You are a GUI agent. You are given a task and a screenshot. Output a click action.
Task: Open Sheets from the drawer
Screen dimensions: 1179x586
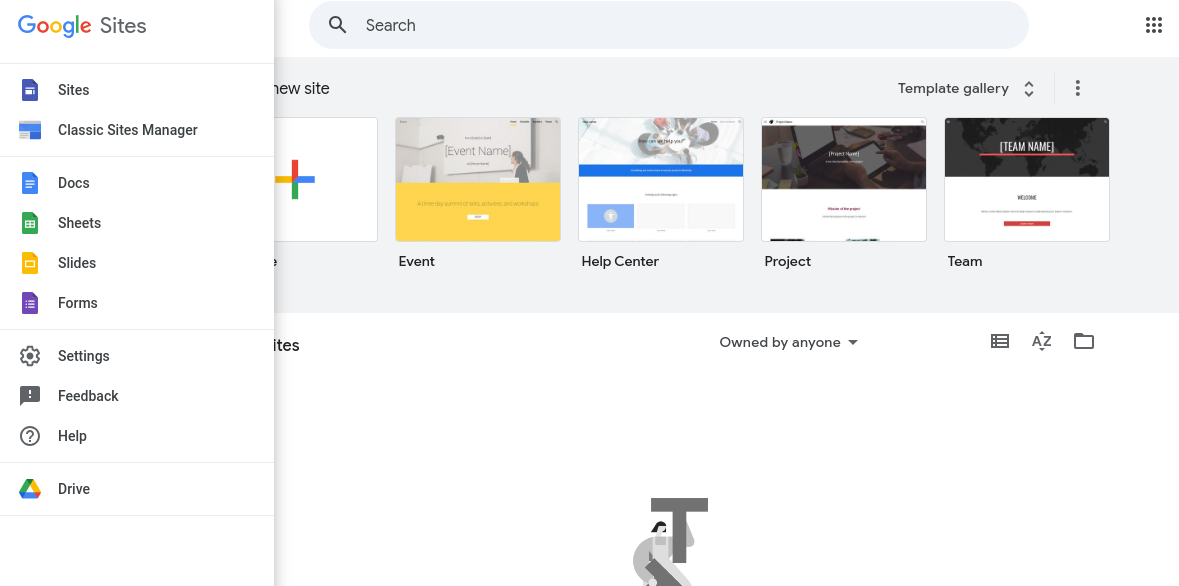point(137,223)
